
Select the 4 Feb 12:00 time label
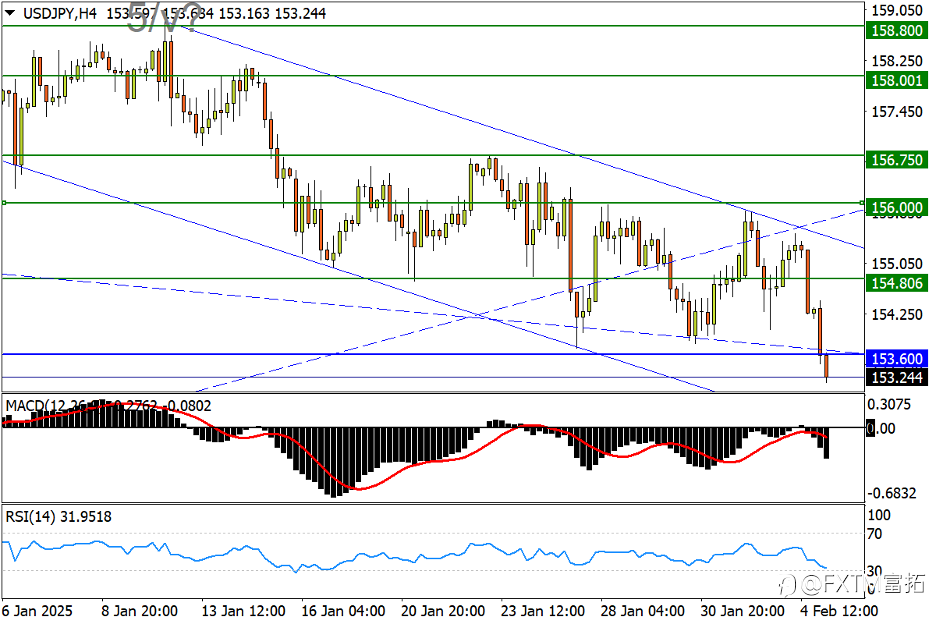click(x=839, y=611)
